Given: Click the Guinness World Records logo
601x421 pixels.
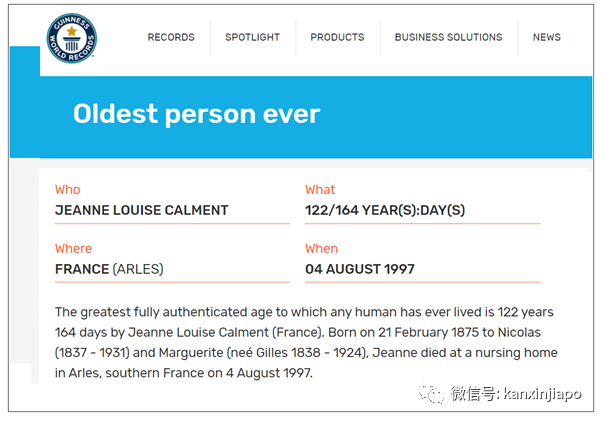Looking at the screenshot, I should [x=71, y=38].
